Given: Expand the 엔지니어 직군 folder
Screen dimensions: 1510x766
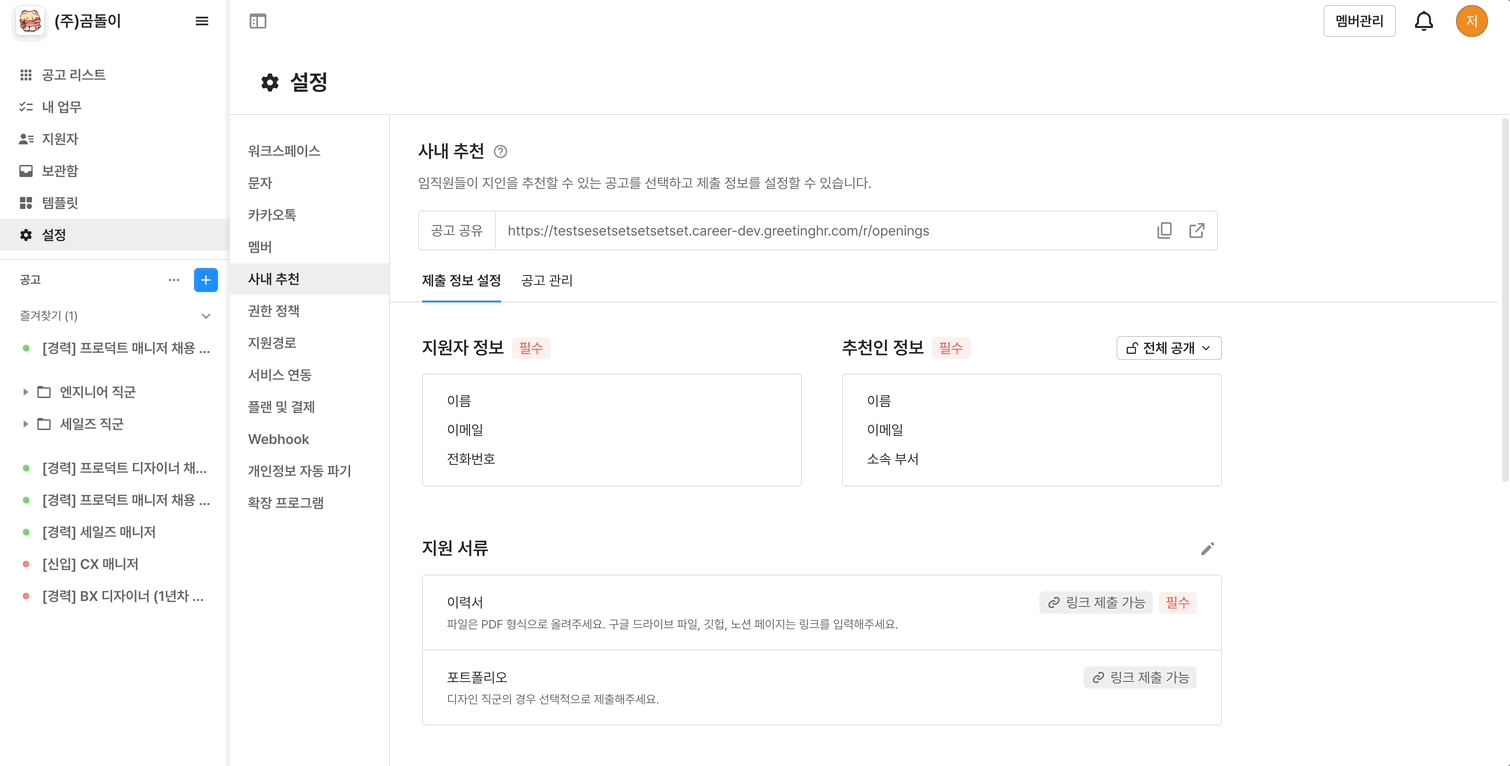Looking at the screenshot, I should click(x=25, y=392).
